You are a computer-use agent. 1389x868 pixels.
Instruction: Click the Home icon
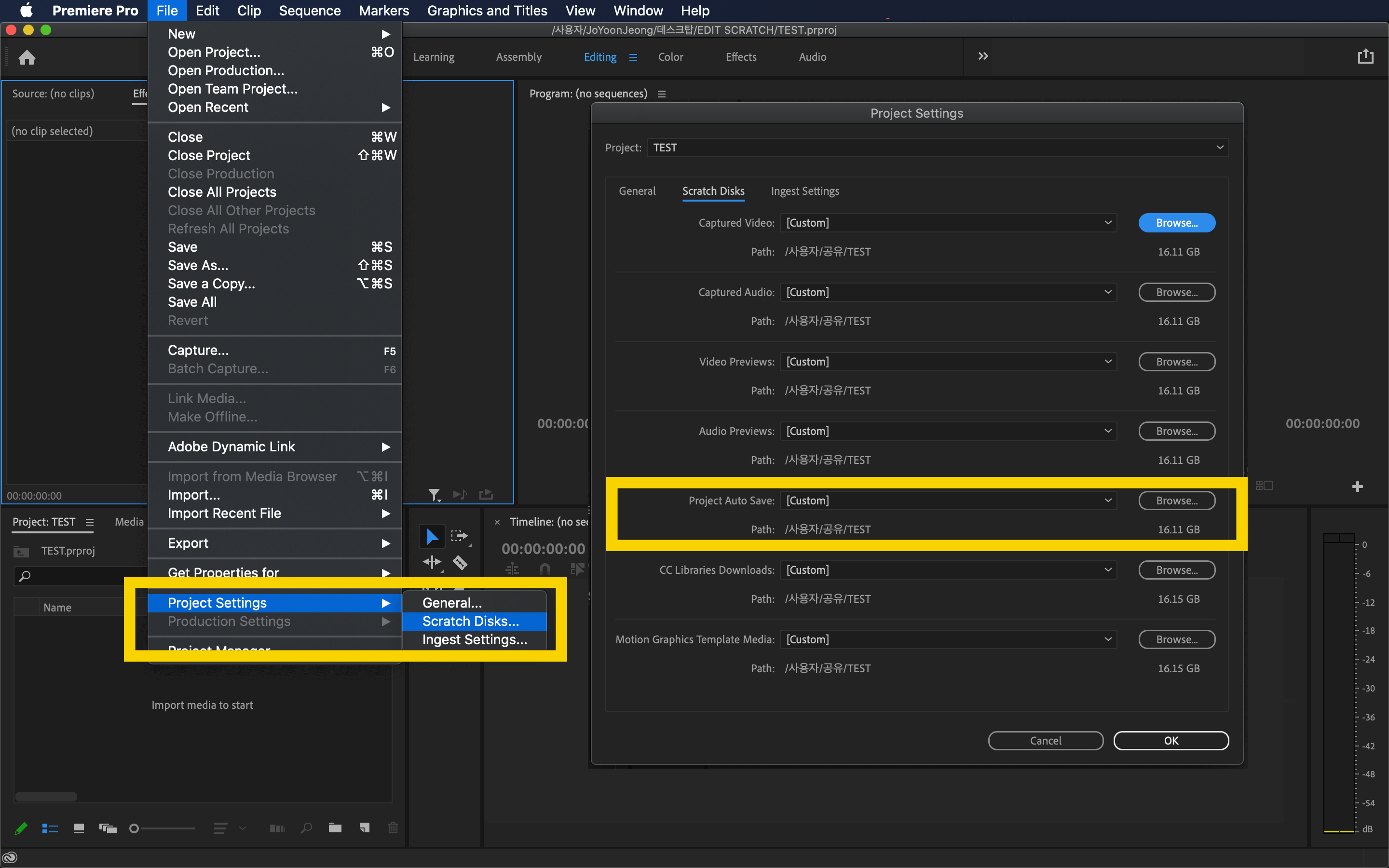(x=27, y=57)
